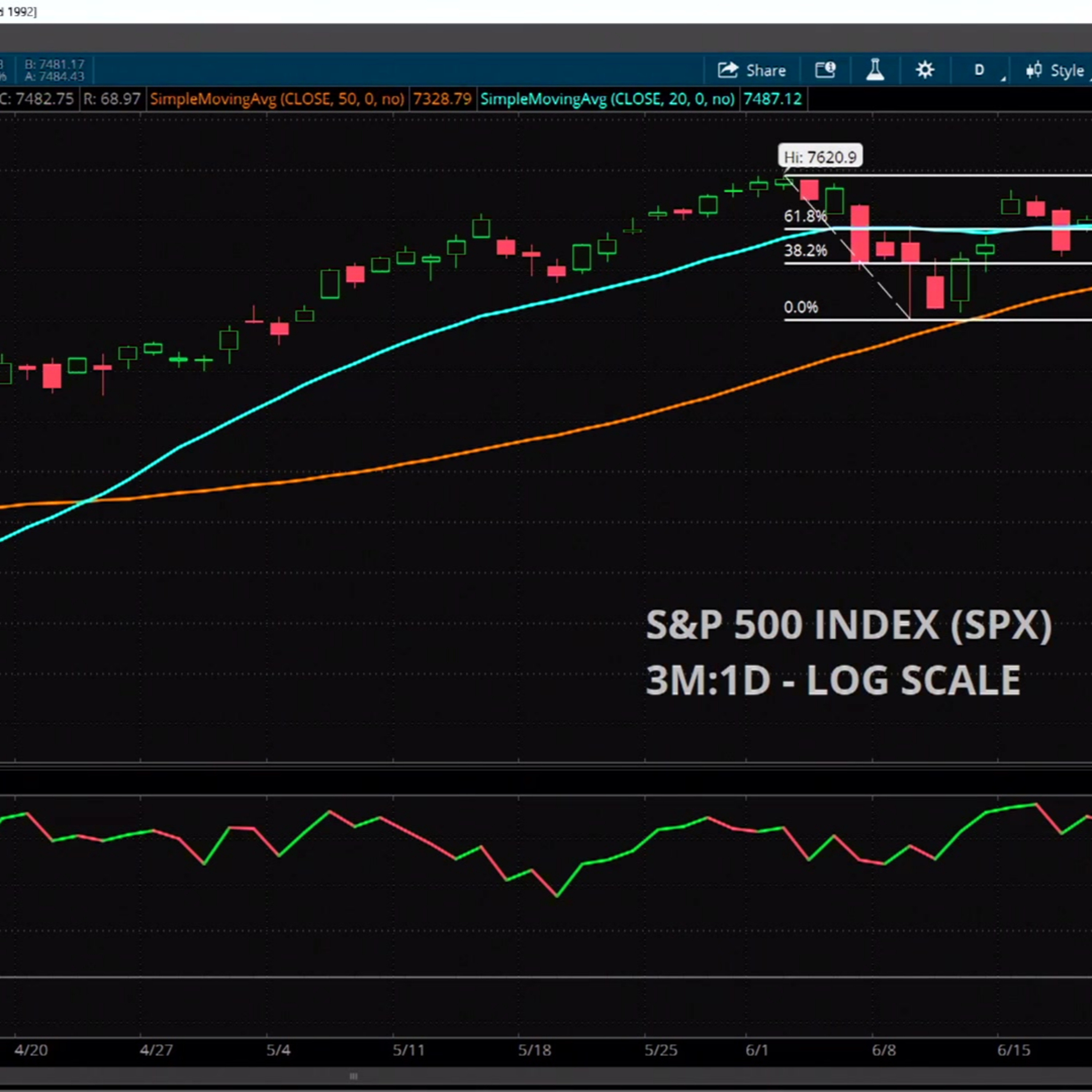This screenshot has height=1092, width=1092.
Task: Click the 5/4 date on time axis
Action: tap(279, 1050)
